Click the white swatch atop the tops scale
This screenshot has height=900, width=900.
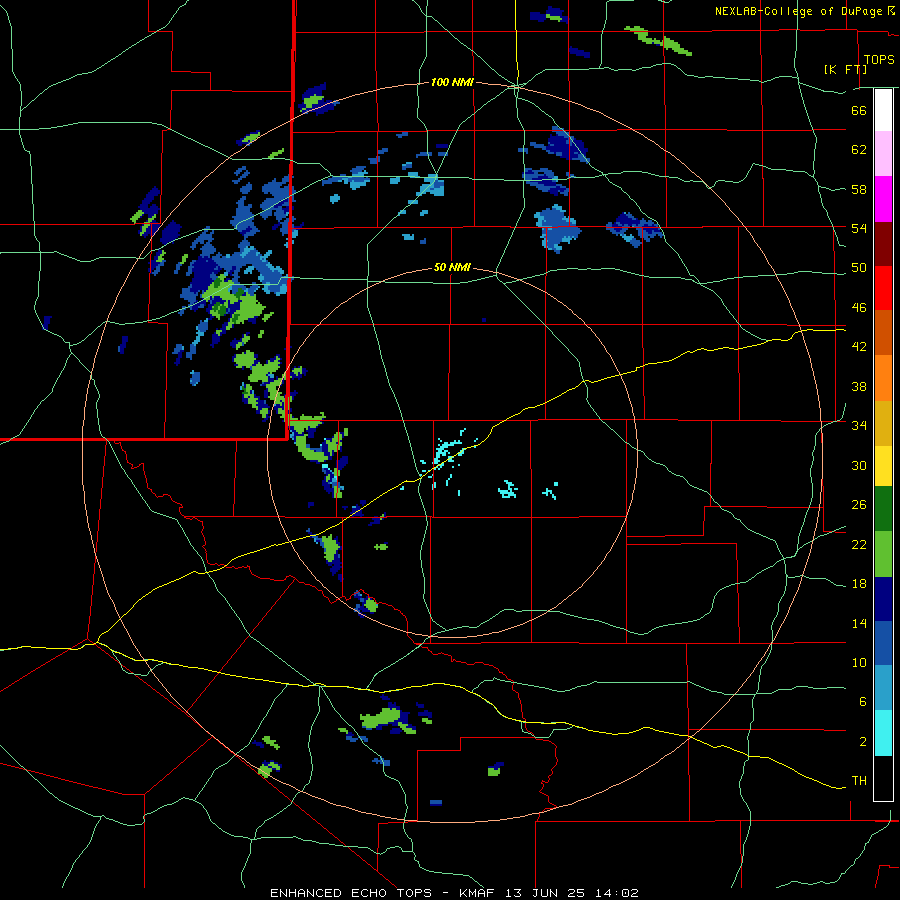pos(883,110)
